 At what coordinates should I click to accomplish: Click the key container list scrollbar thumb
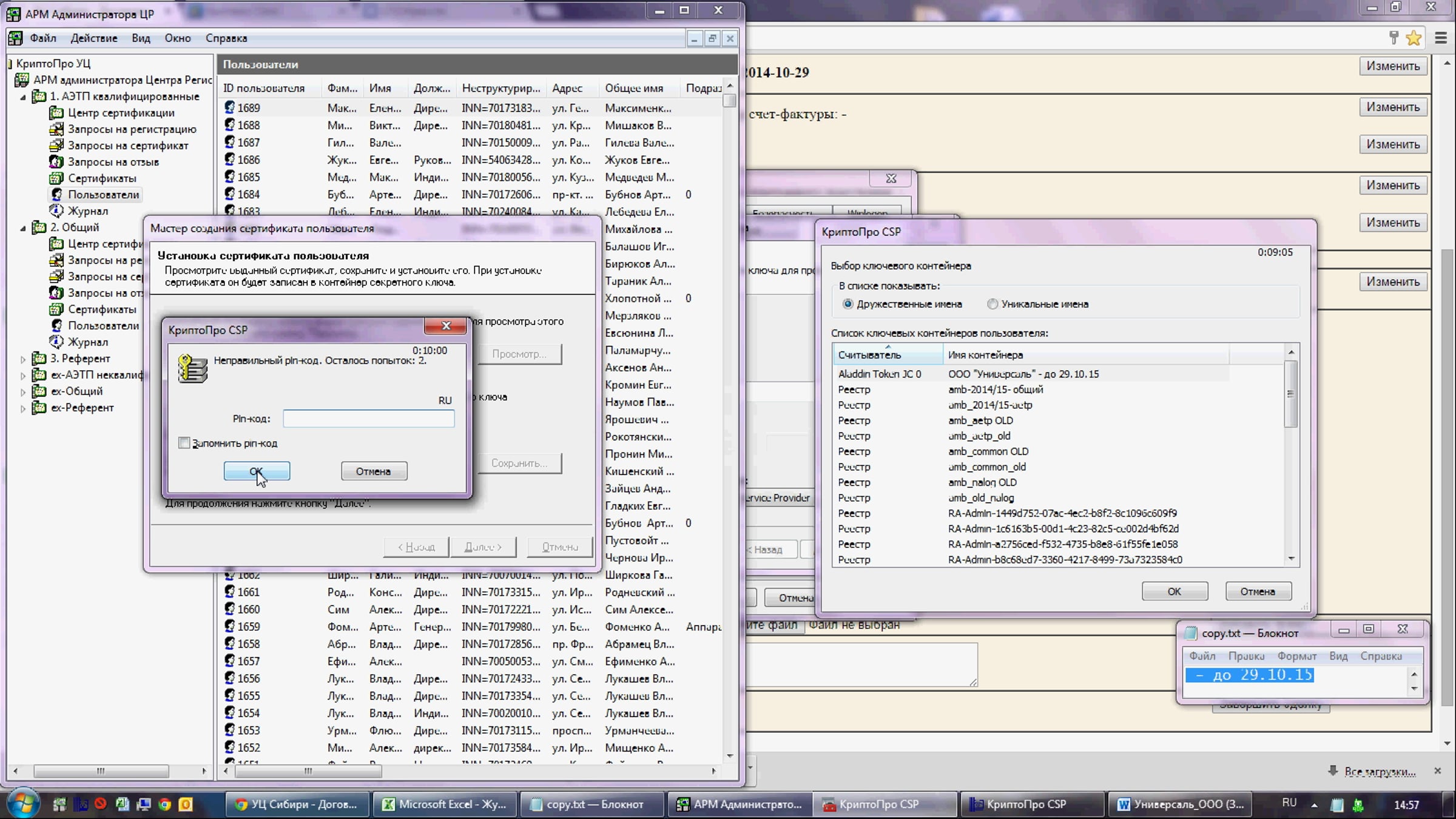click(1291, 394)
